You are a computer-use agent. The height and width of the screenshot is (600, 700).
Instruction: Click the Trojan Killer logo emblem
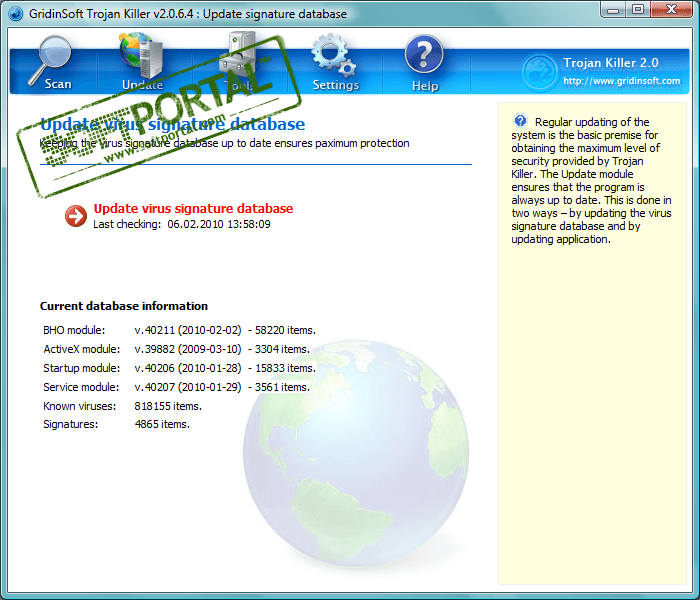coord(539,71)
